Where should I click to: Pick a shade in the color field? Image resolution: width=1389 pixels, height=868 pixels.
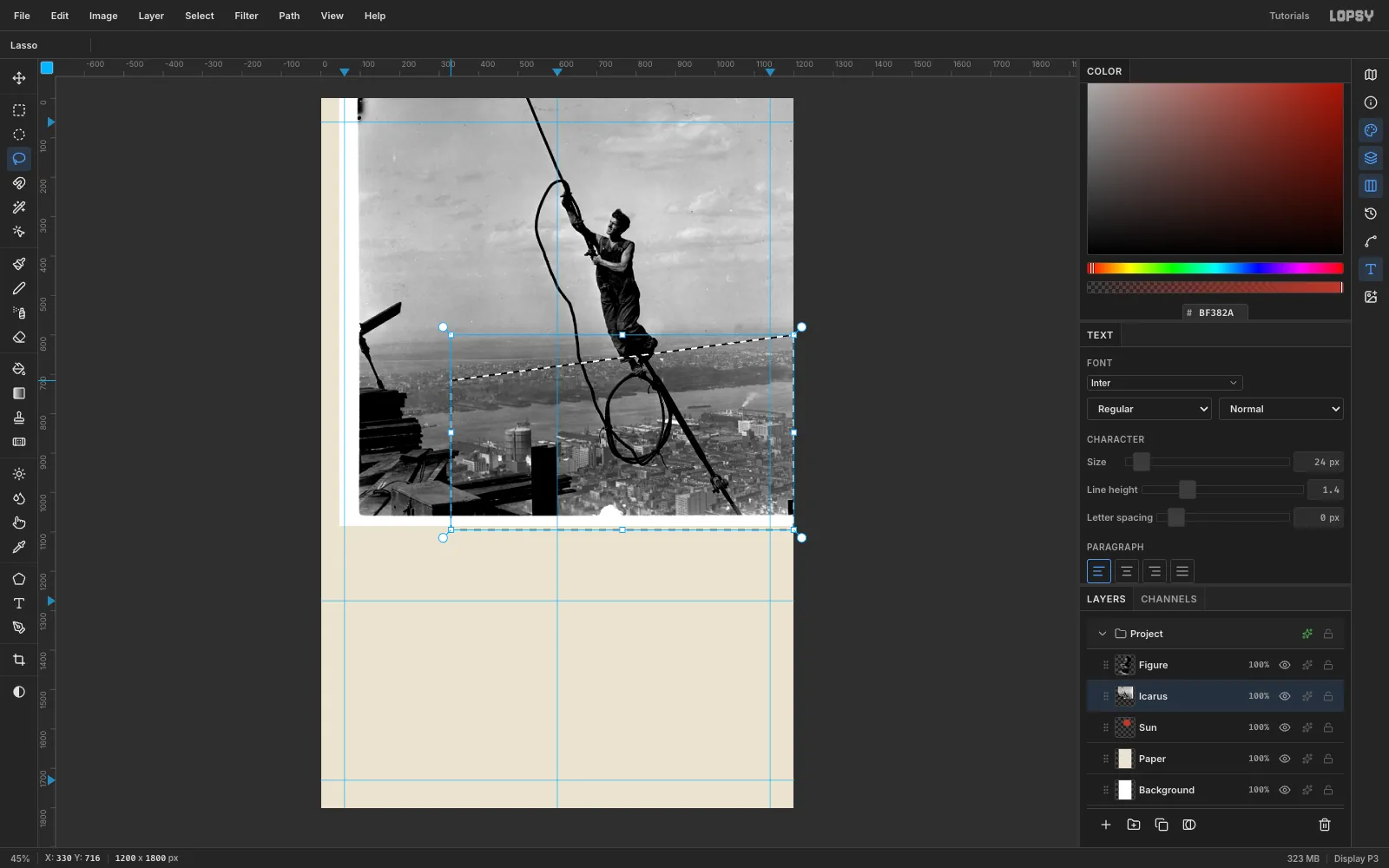(1215, 168)
